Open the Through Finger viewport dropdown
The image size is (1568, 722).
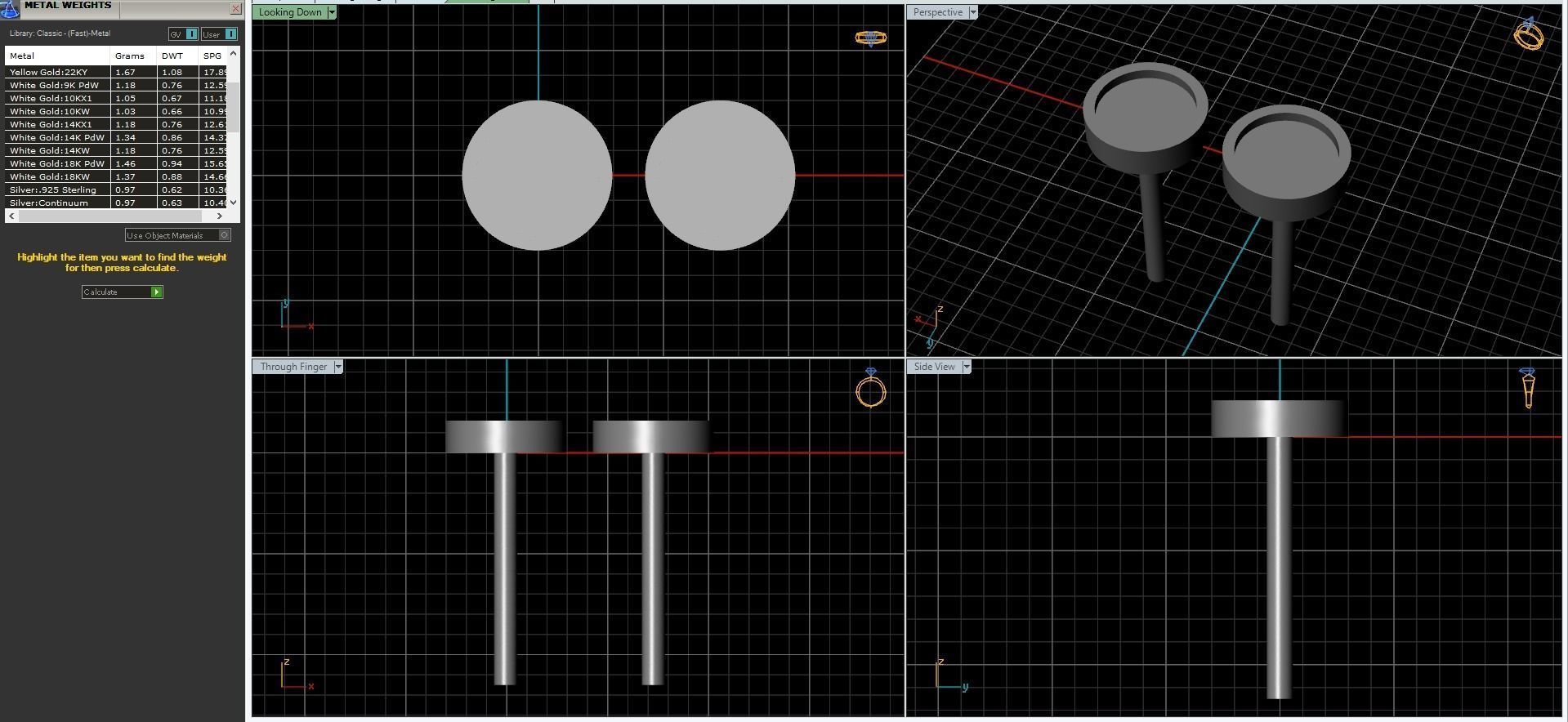(x=338, y=367)
